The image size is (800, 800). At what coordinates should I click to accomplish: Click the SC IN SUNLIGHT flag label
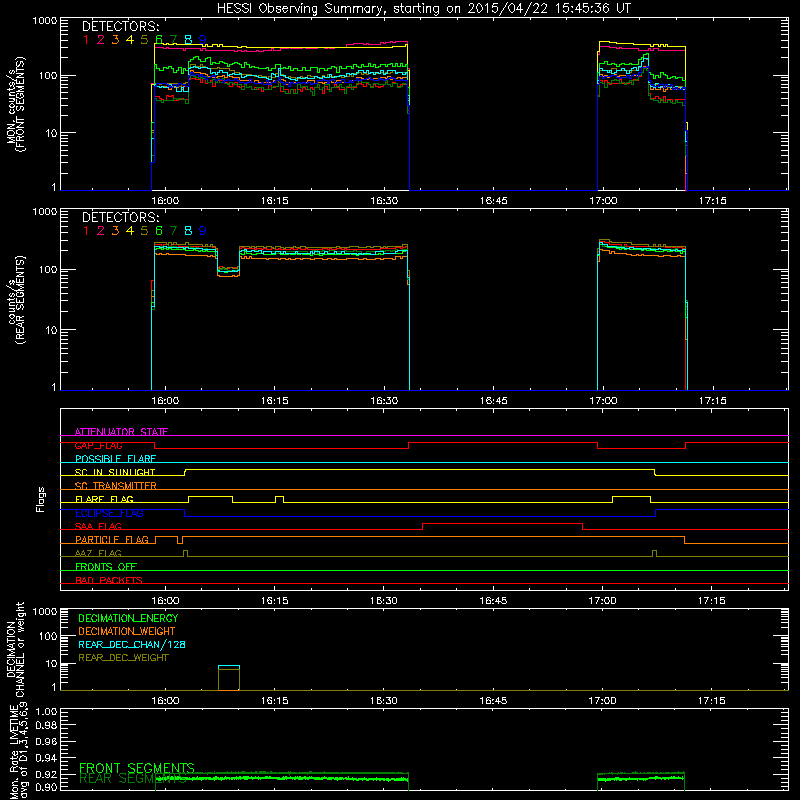click(115, 472)
